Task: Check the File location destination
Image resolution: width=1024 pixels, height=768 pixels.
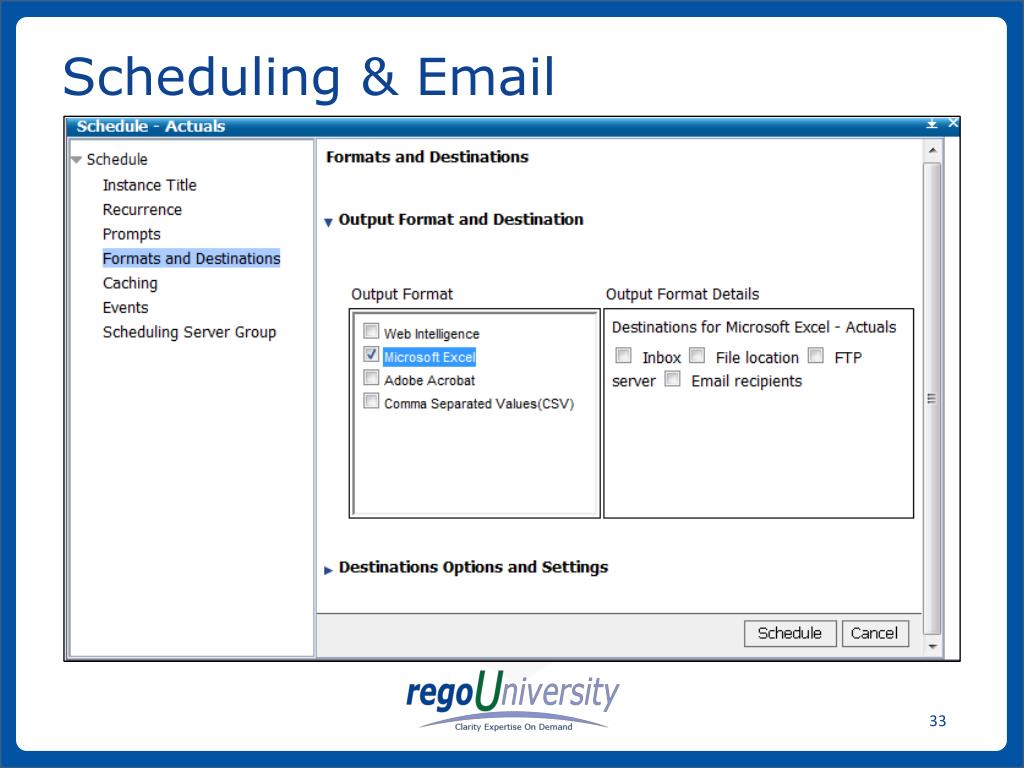Action: [697, 355]
